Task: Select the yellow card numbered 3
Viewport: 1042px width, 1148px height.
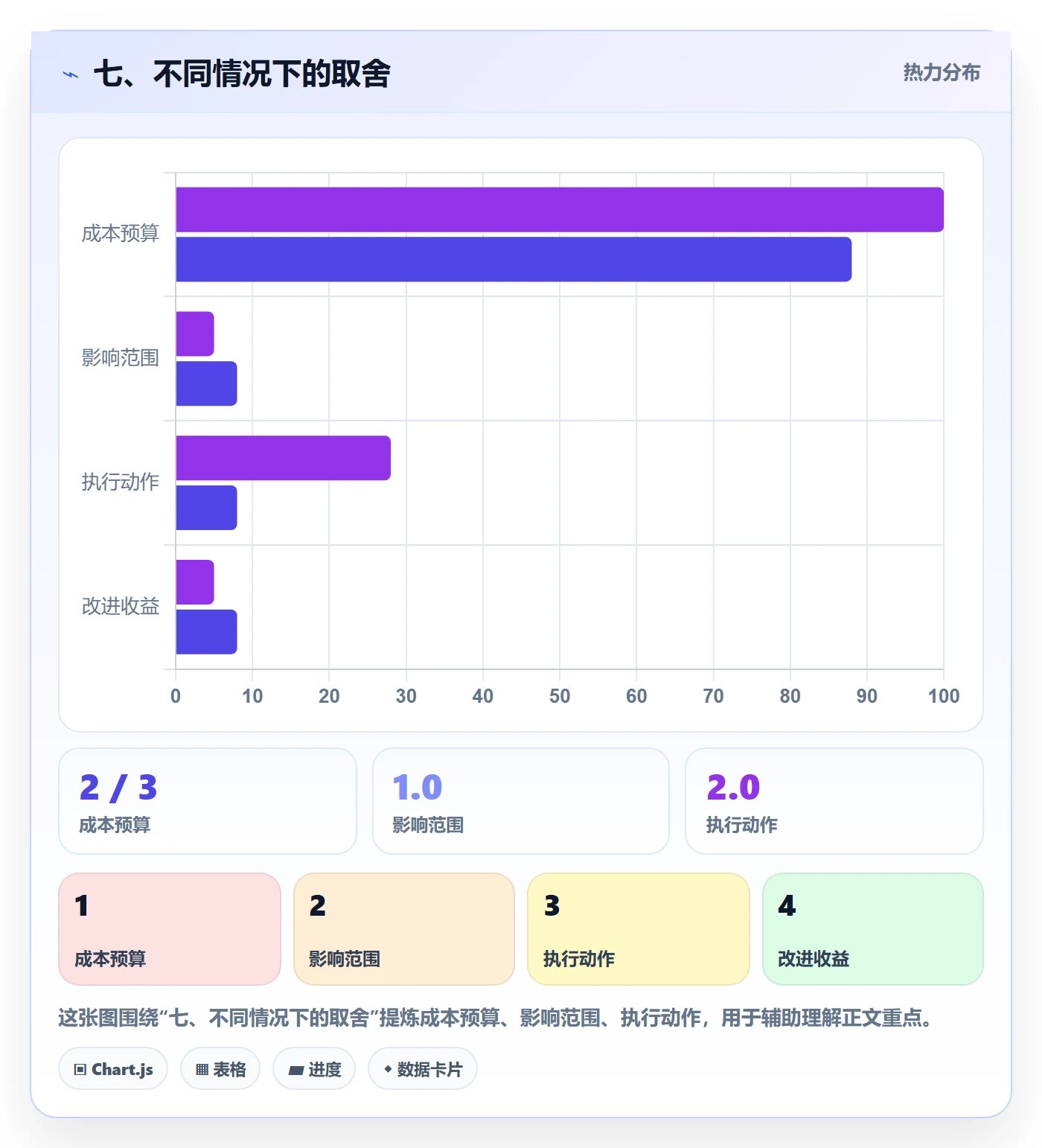Action: 639,929
